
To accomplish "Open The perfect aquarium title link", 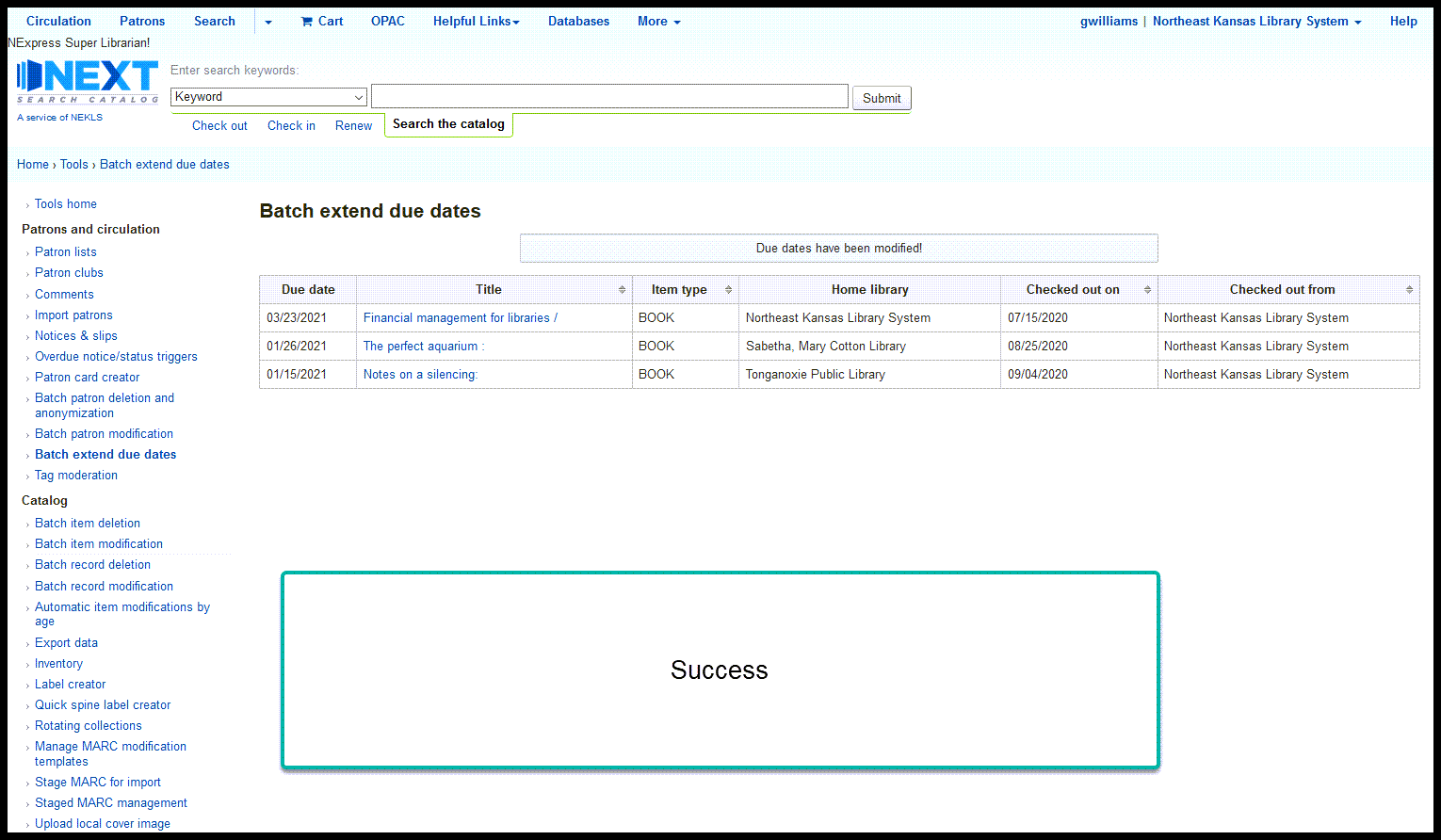I will pyautogui.click(x=424, y=346).
